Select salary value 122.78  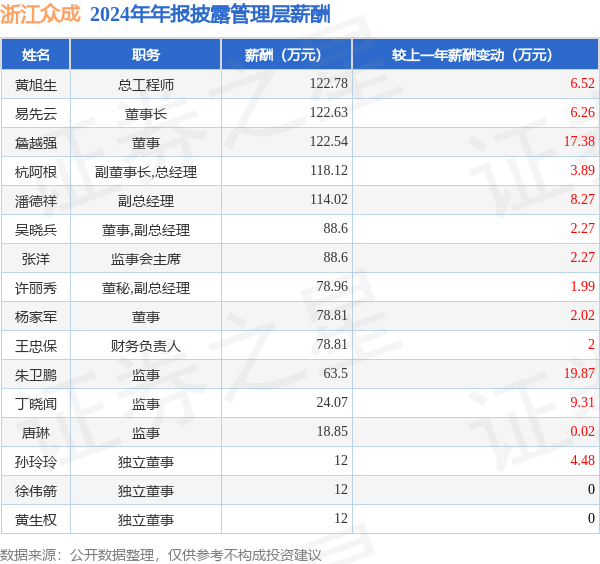point(329,83)
